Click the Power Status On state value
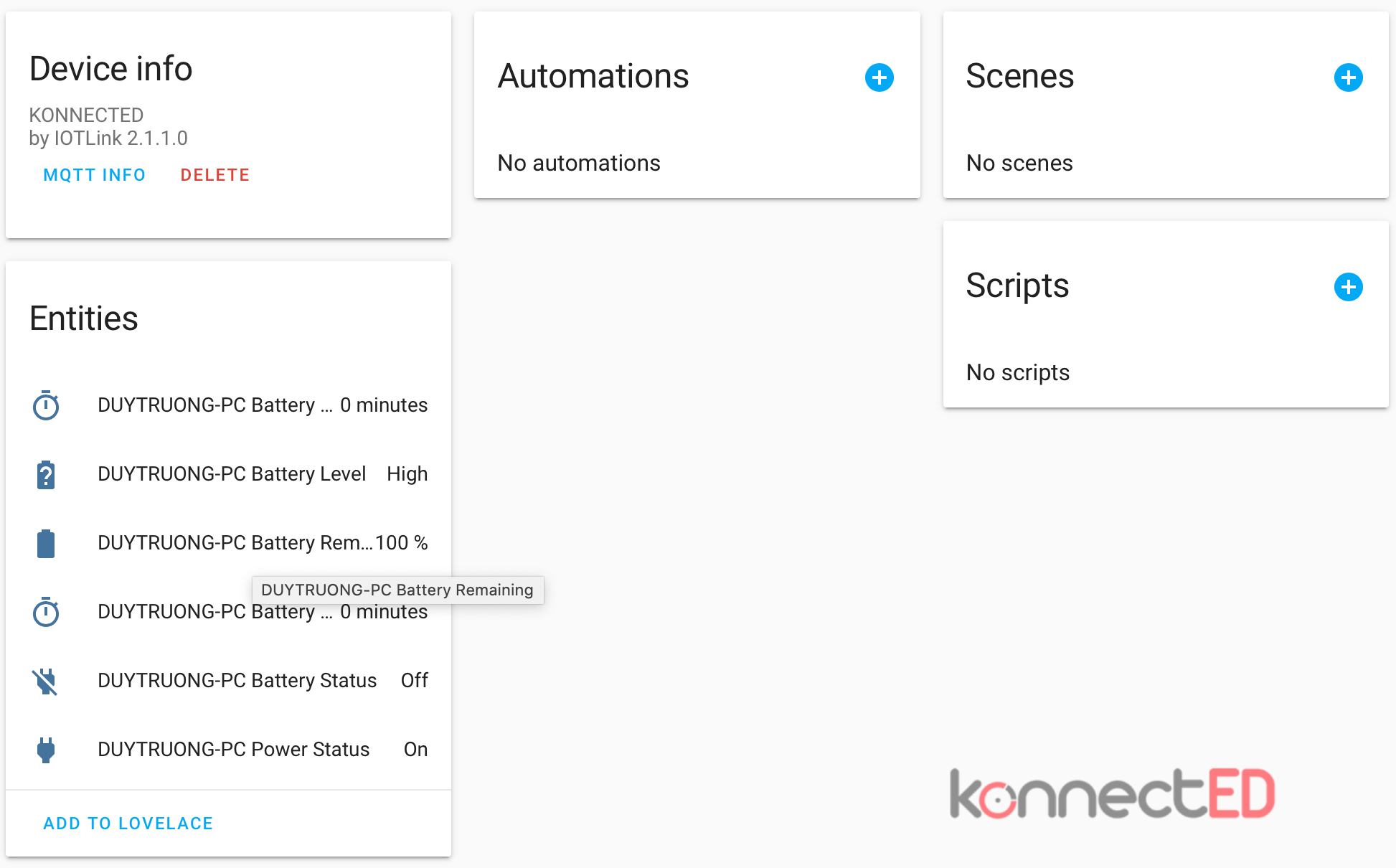Image resolution: width=1396 pixels, height=868 pixels. coord(415,750)
